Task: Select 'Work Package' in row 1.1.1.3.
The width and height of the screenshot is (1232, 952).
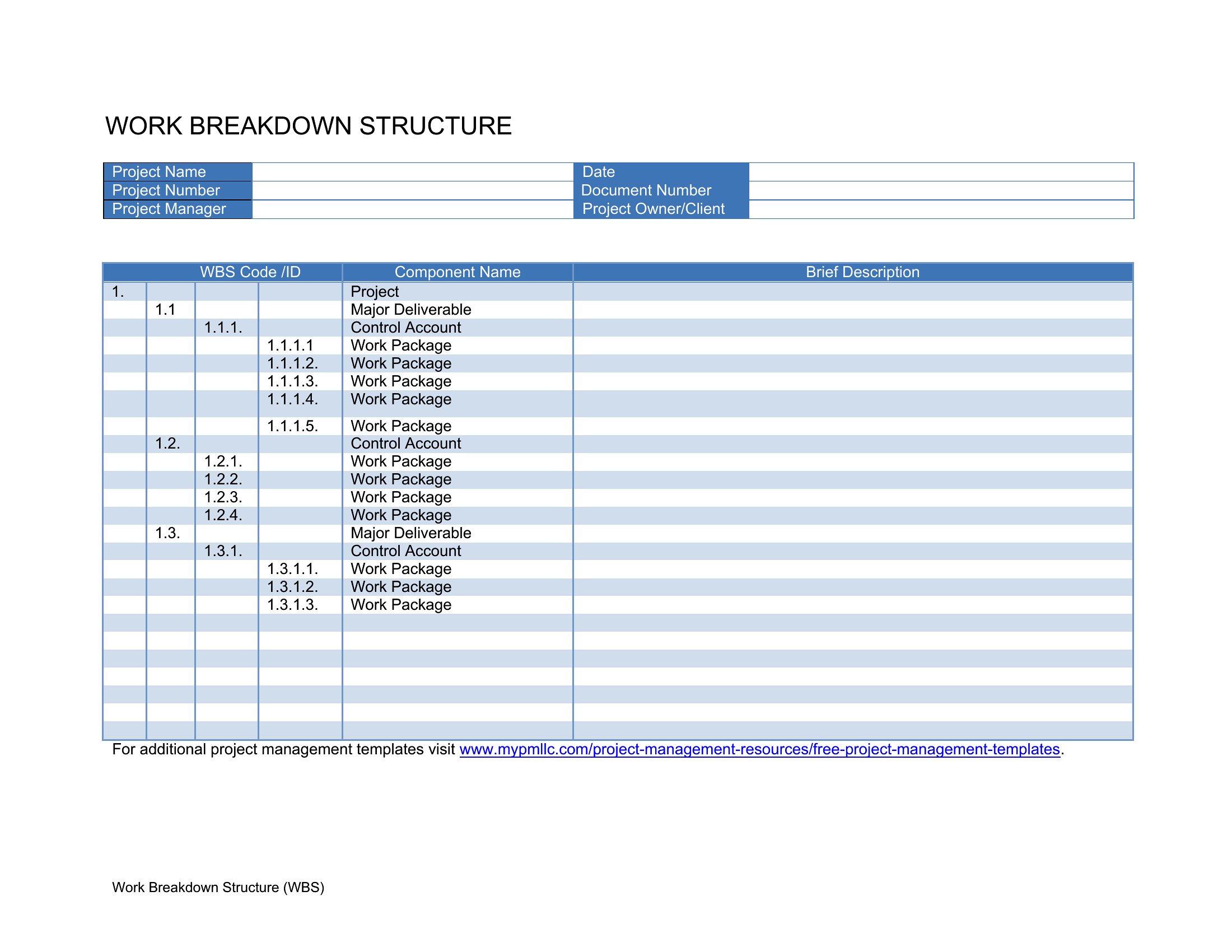Action: (458, 382)
